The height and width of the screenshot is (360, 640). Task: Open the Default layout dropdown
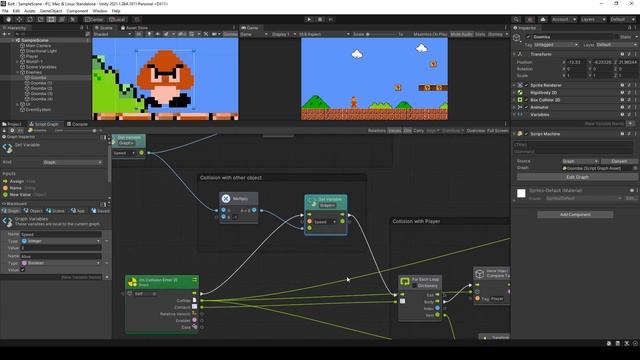tap(622, 19)
